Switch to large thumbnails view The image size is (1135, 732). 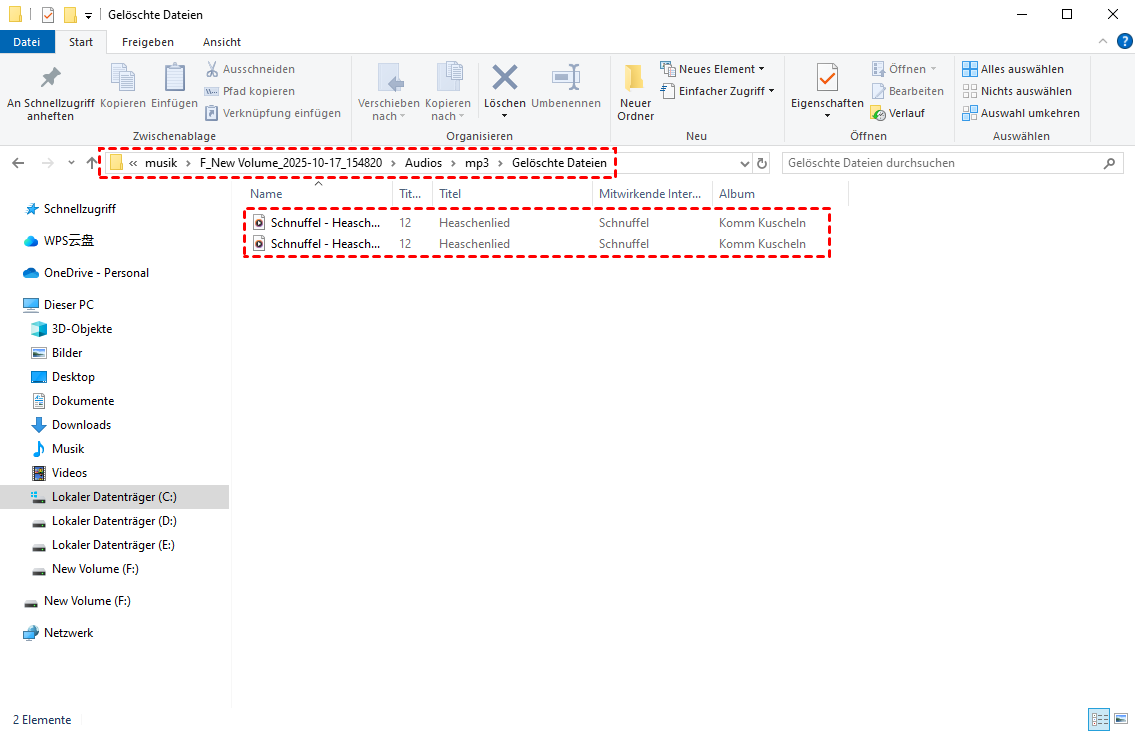(x=1122, y=719)
